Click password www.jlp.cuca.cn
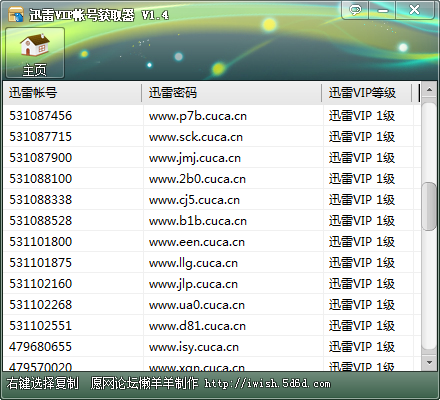The image size is (440, 400). pos(193,284)
